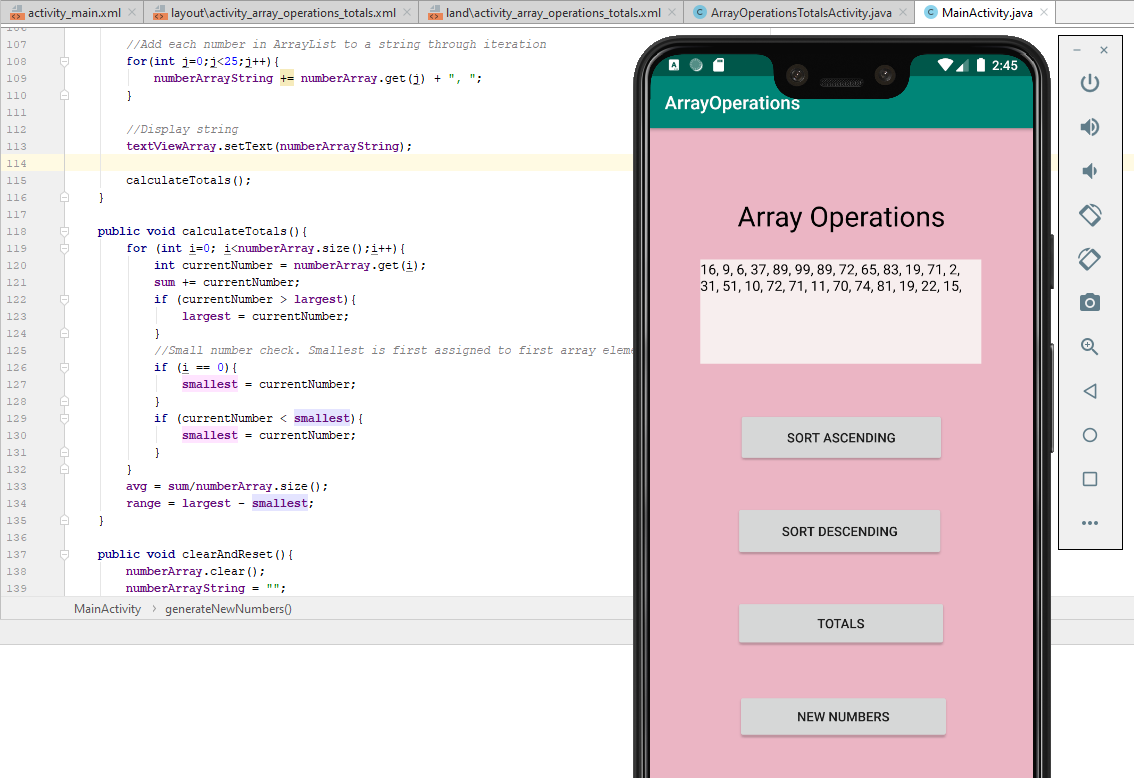Click the 2:45 clock in the emulator
Screen dimensions: 1134x778
pyautogui.click(x=1005, y=65)
